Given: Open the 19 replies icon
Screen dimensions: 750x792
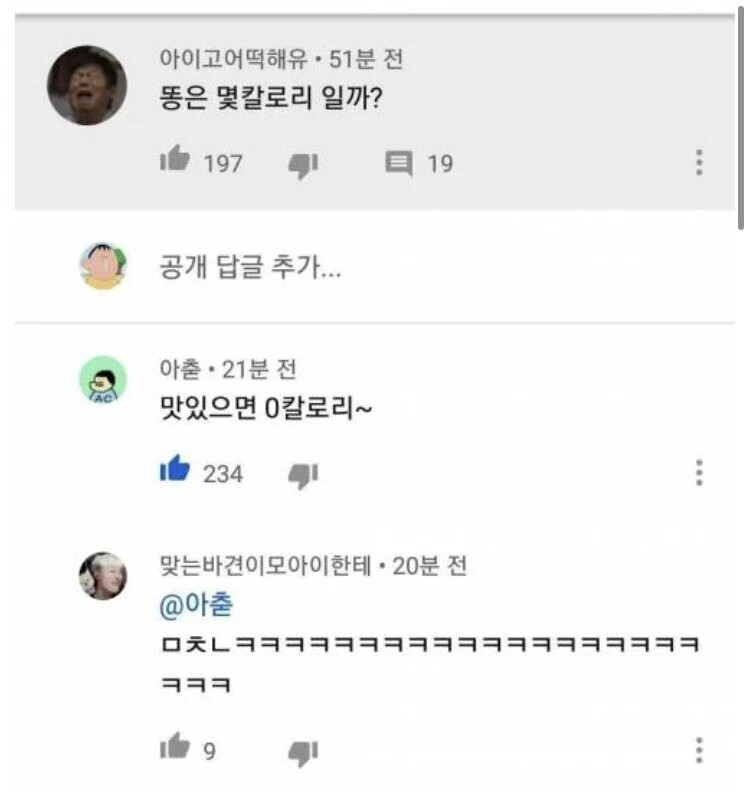Looking at the screenshot, I should [x=399, y=162].
